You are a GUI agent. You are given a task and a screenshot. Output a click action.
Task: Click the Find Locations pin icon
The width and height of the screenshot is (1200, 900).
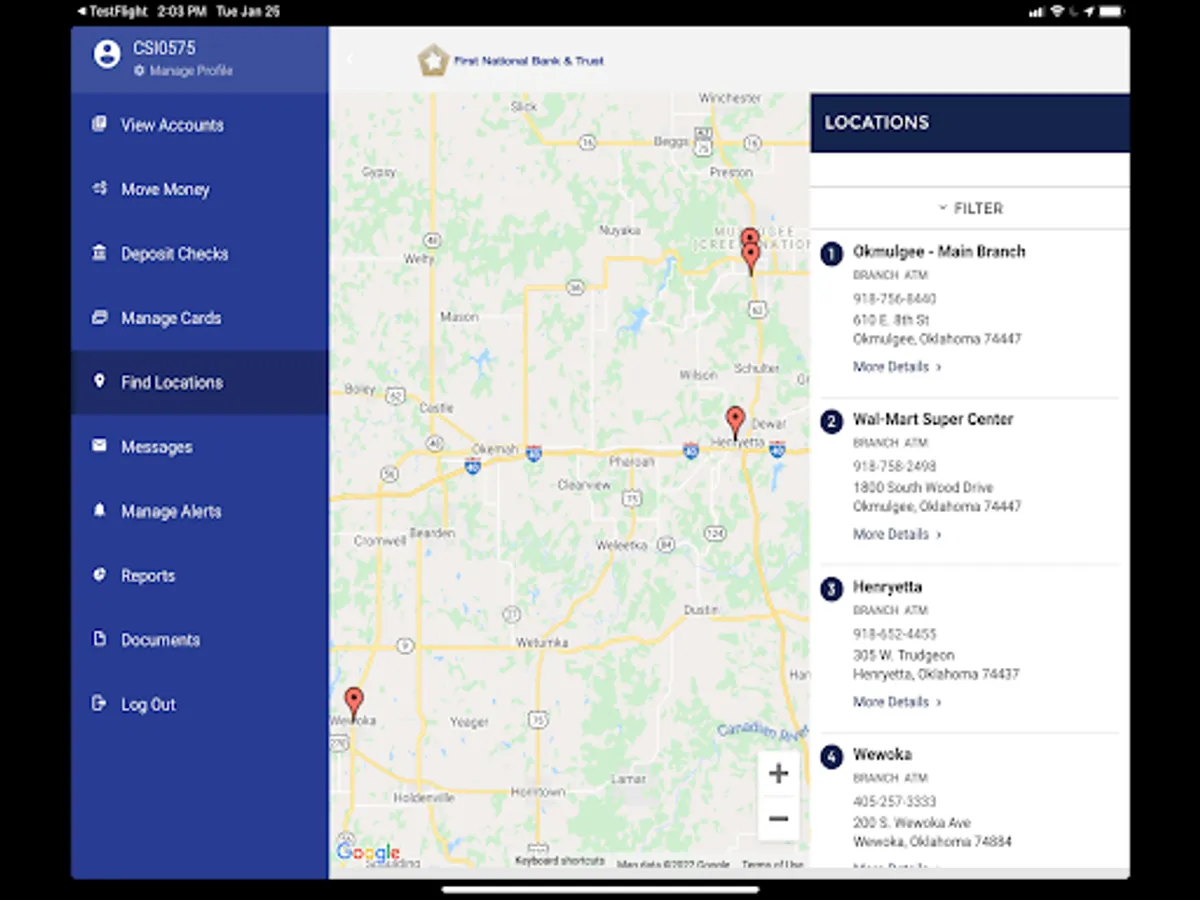pos(99,381)
